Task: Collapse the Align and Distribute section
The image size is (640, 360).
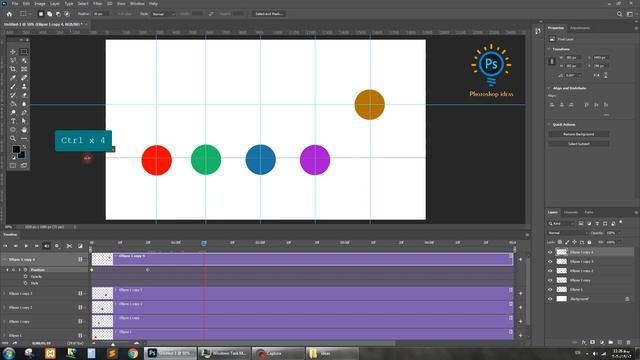Action: tap(549, 88)
